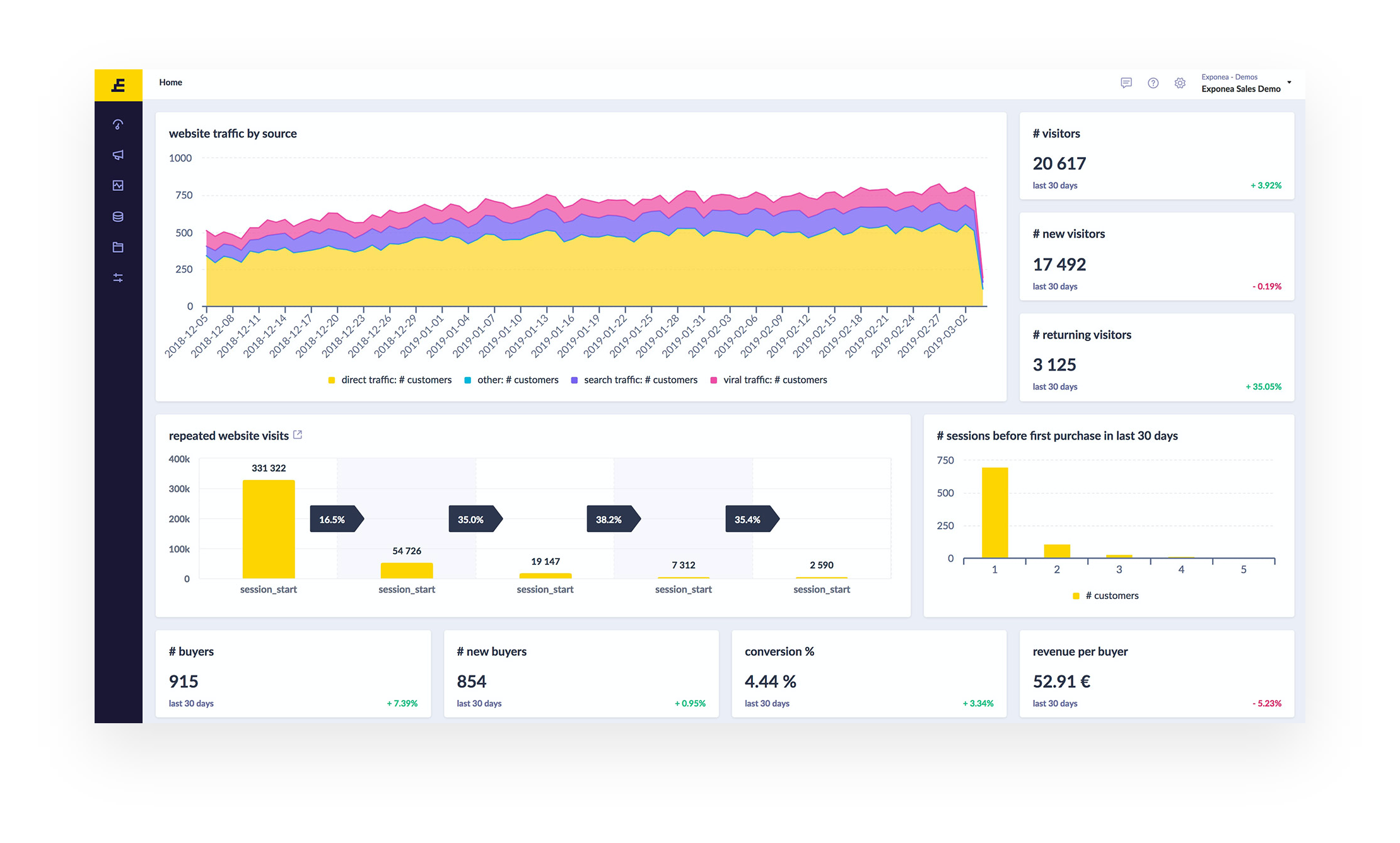Click the Exponea logo in the sidebar
This screenshot has height=843, width=1400.
pyautogui.click(x=118, y=85)
